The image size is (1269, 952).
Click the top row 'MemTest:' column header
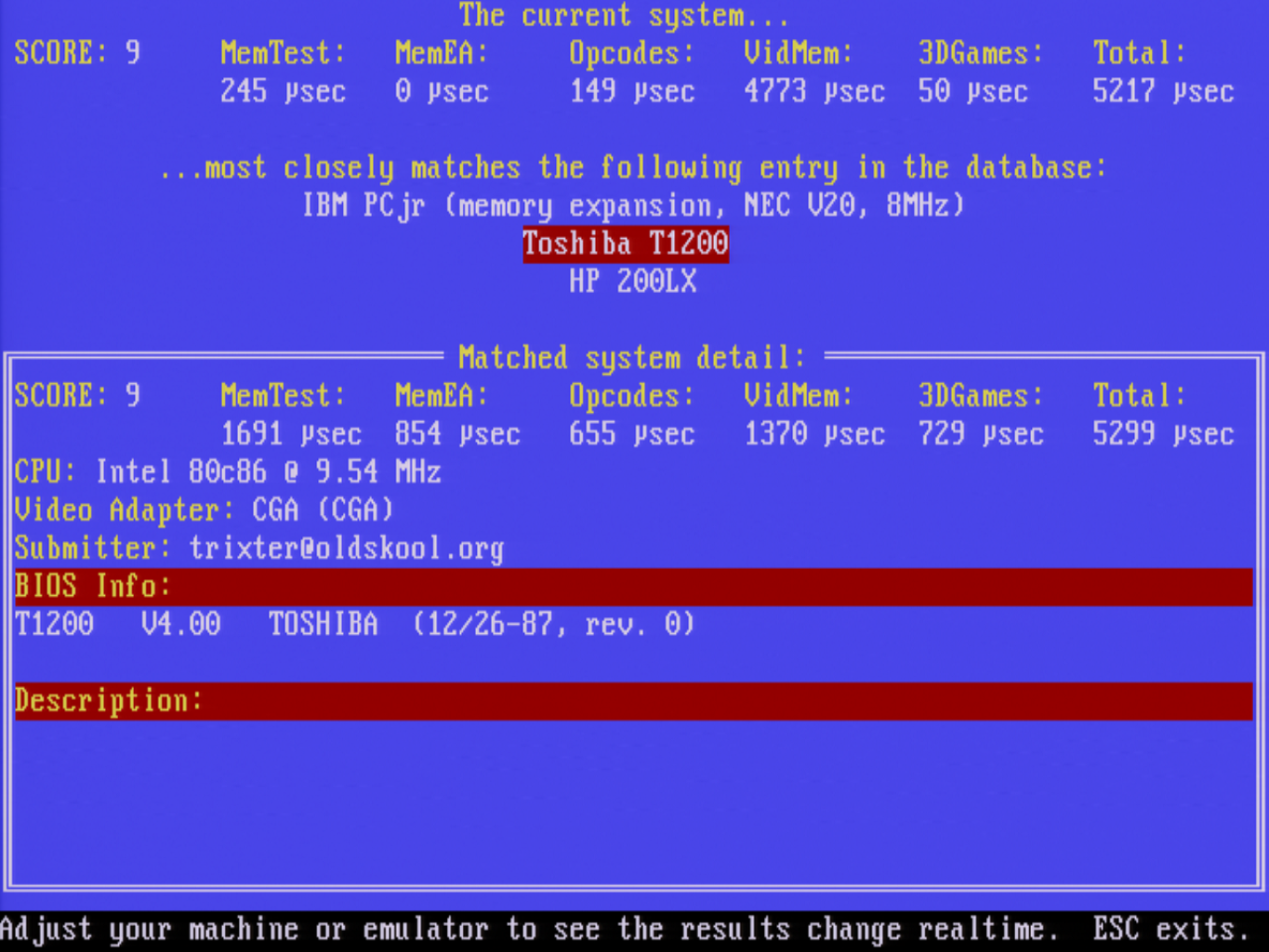coord(284,53)
